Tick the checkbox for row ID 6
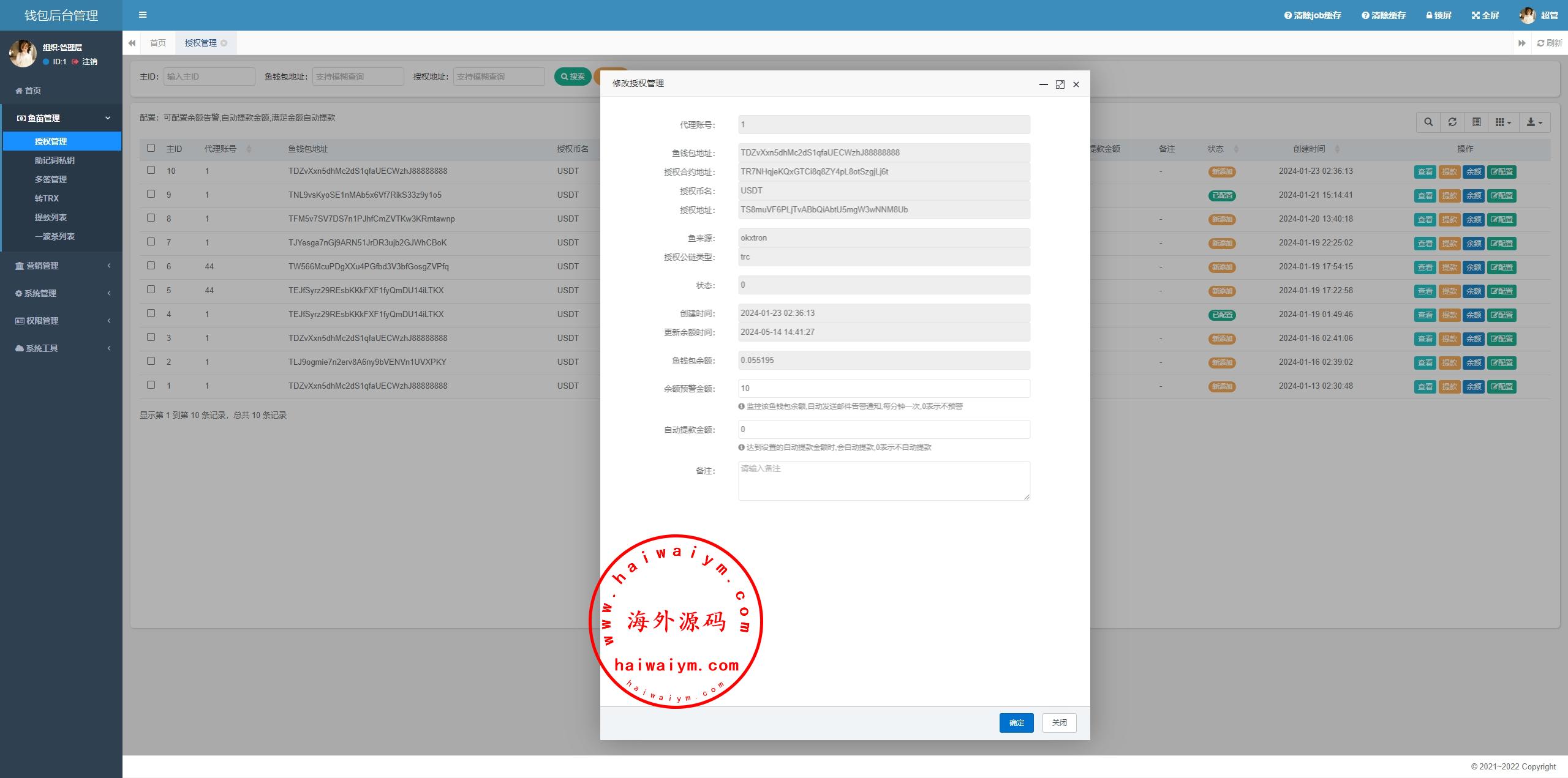This screenshot has height=778, width=1568. tap(151, 266)
